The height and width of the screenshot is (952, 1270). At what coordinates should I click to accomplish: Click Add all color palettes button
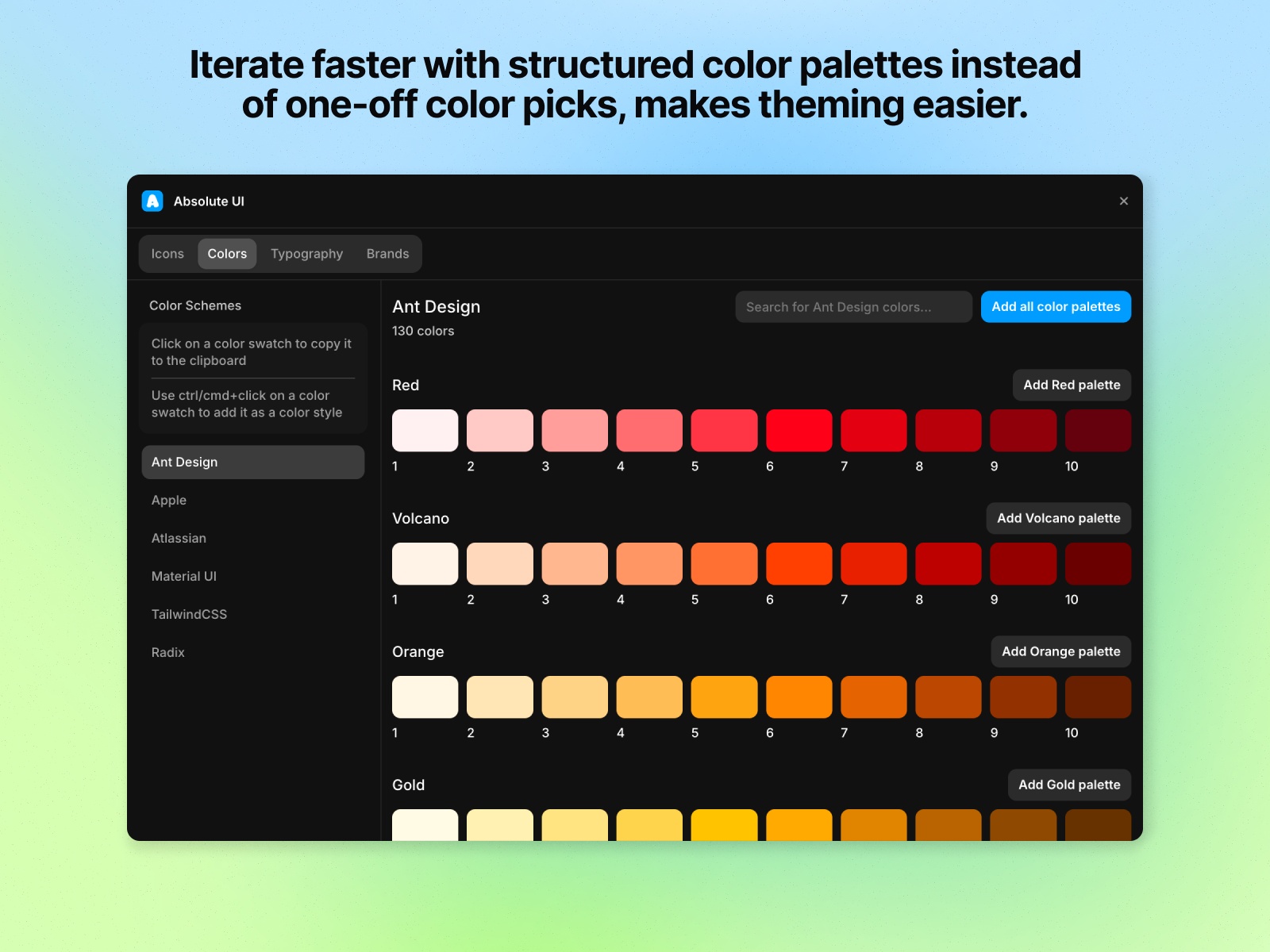pyautogui.click(x=1056, y=306)
